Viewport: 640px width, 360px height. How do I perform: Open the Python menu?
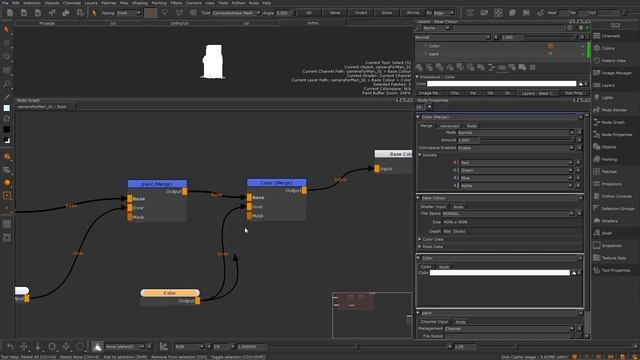click(238, 3)
